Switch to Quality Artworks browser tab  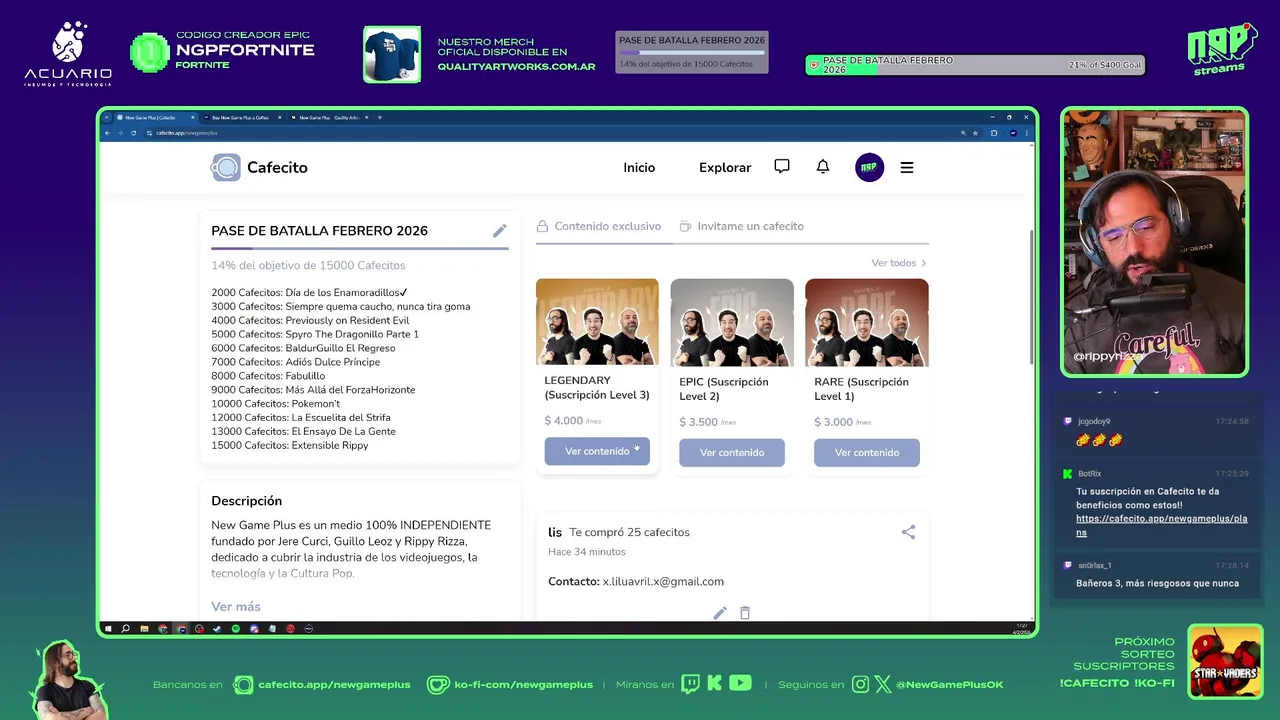[x=328, y=117]
